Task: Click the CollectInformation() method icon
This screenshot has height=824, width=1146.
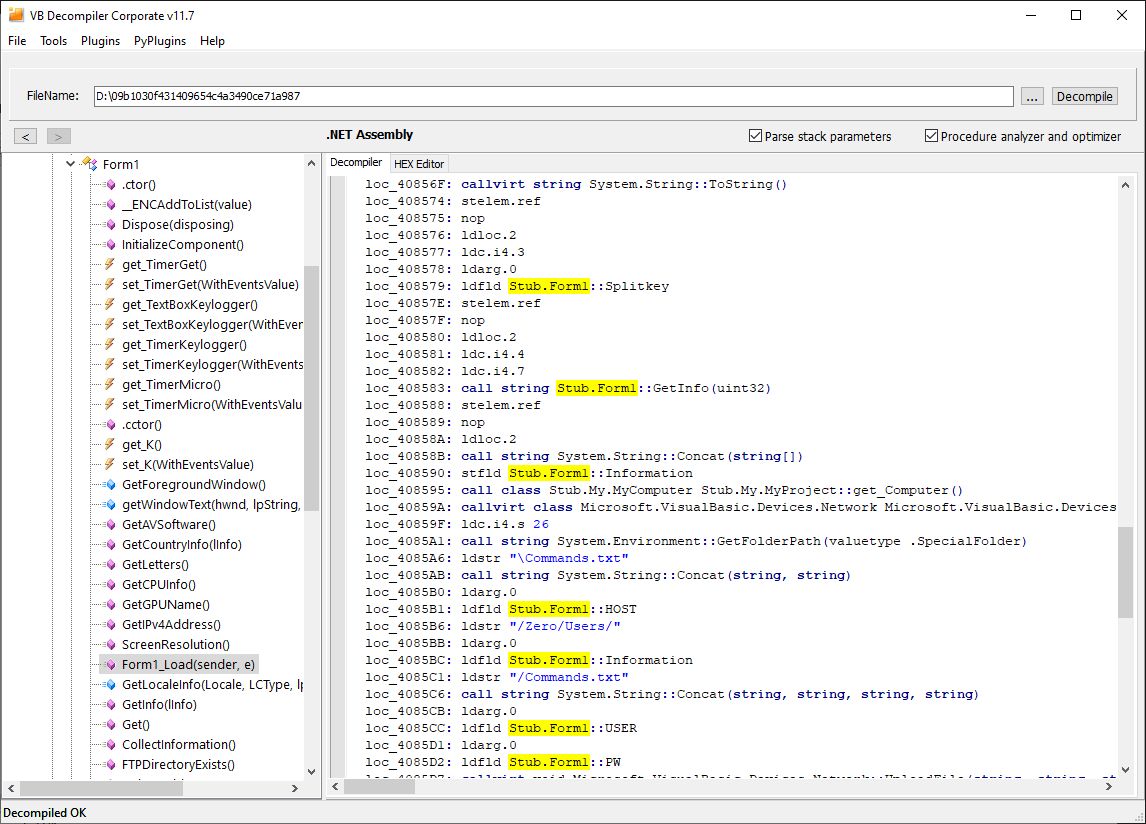Action: tap(111, 744)
